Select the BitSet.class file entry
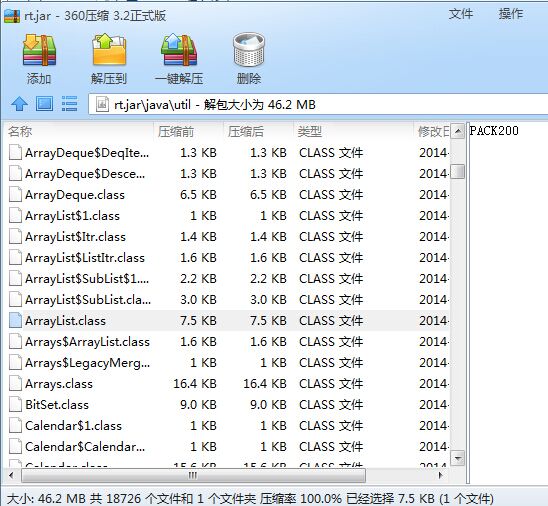Viewport: 548px width, 506px height. [x=227, y=405]
